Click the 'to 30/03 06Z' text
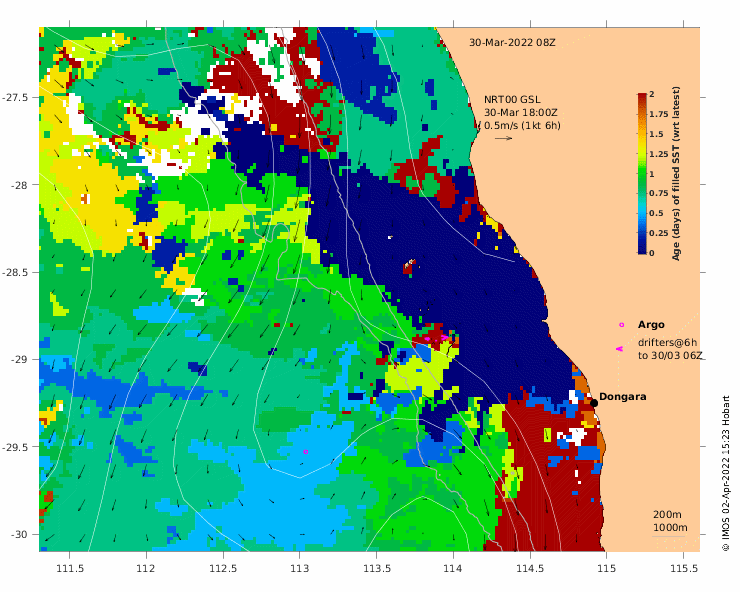Viewport: 740px width, 592px height. (x=670, y=355)
